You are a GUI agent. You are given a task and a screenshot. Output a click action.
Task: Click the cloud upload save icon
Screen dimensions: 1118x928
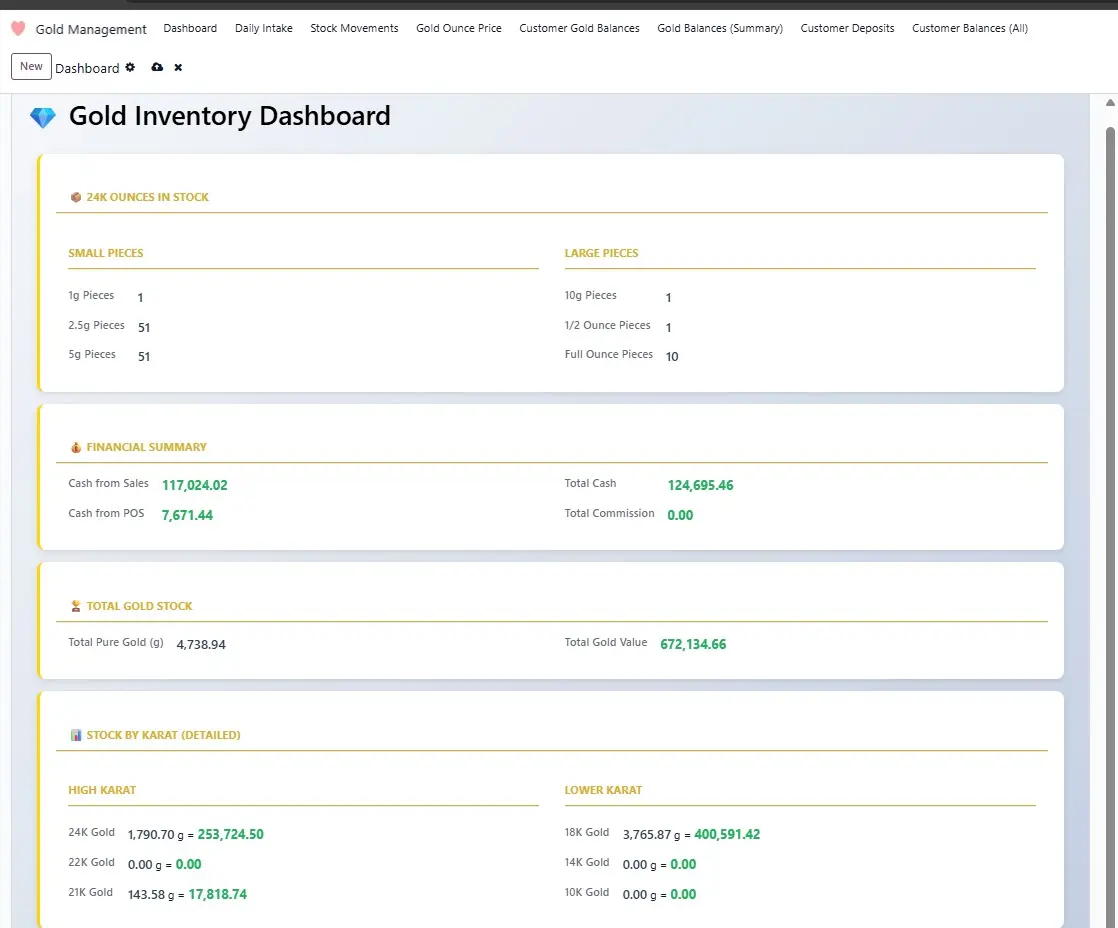(x=157, y=68)
